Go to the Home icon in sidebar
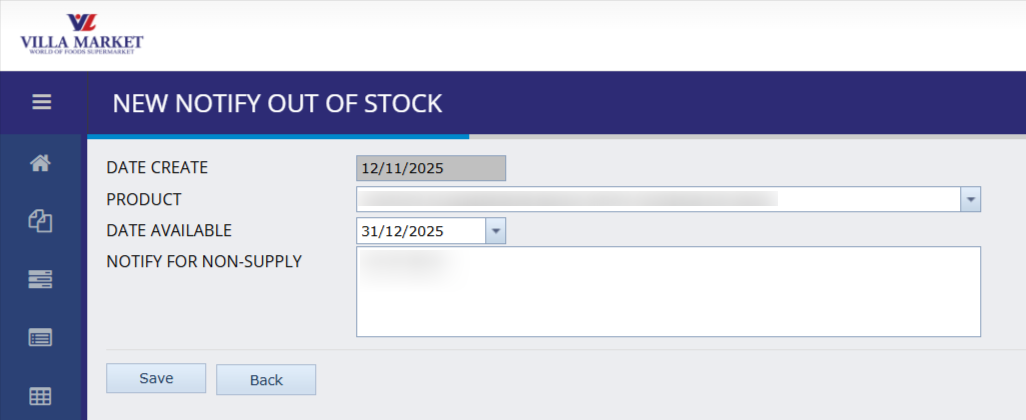1026x420 pixels. pos(41,165)
